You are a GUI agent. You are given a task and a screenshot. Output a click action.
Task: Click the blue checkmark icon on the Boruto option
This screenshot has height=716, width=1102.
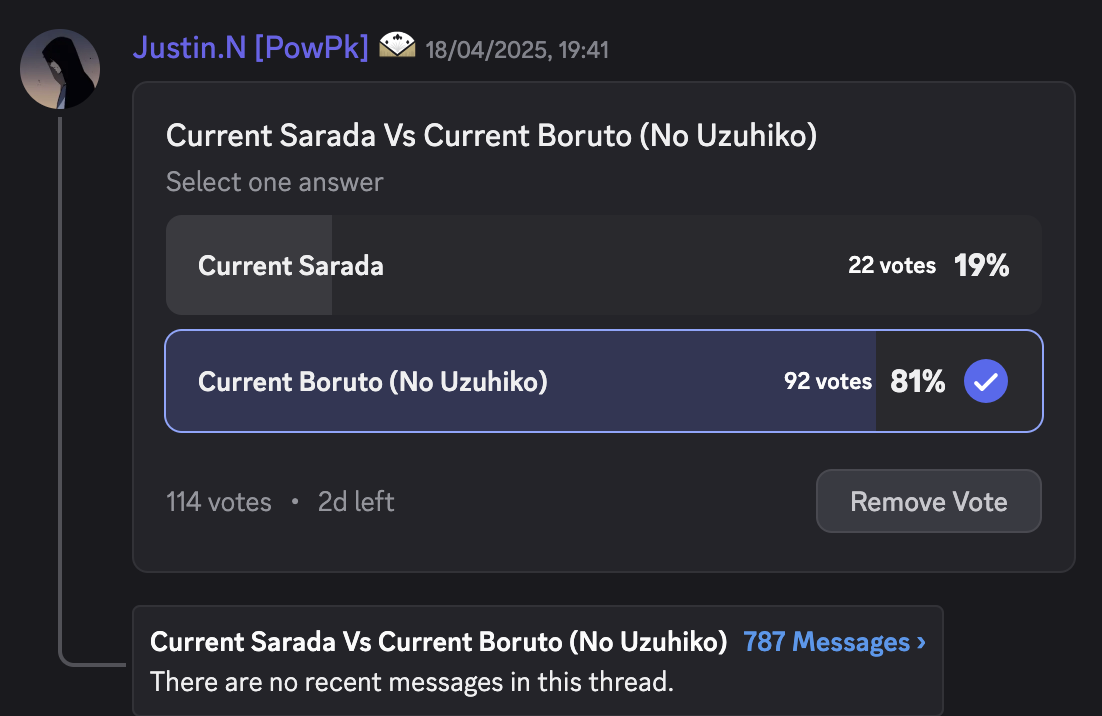click(985, 381)
